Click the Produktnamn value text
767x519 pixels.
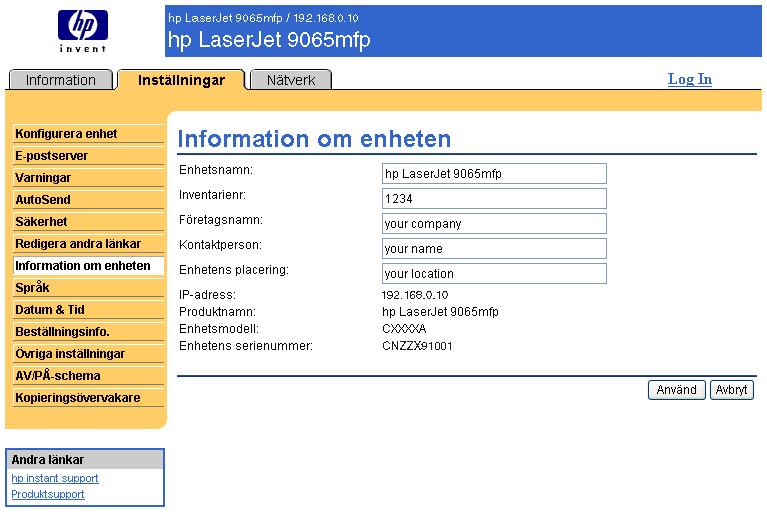(x=440, y=312)
